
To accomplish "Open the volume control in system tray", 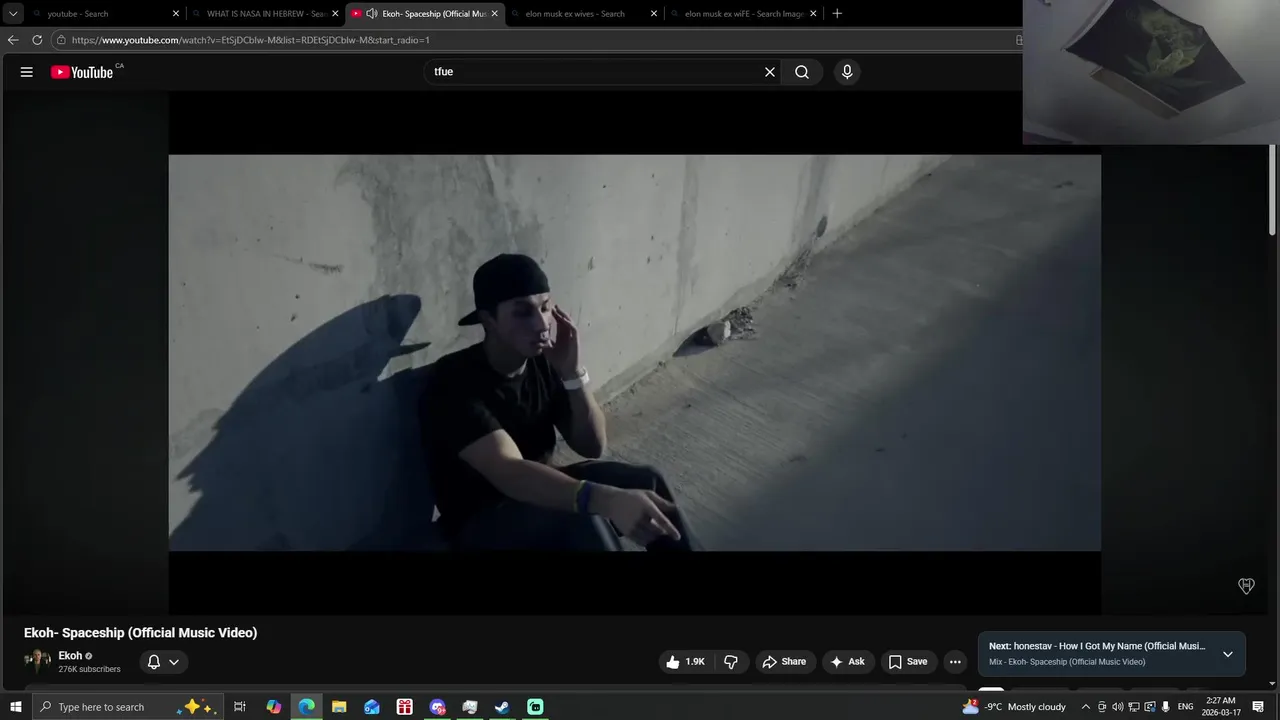I will 1118,707.
